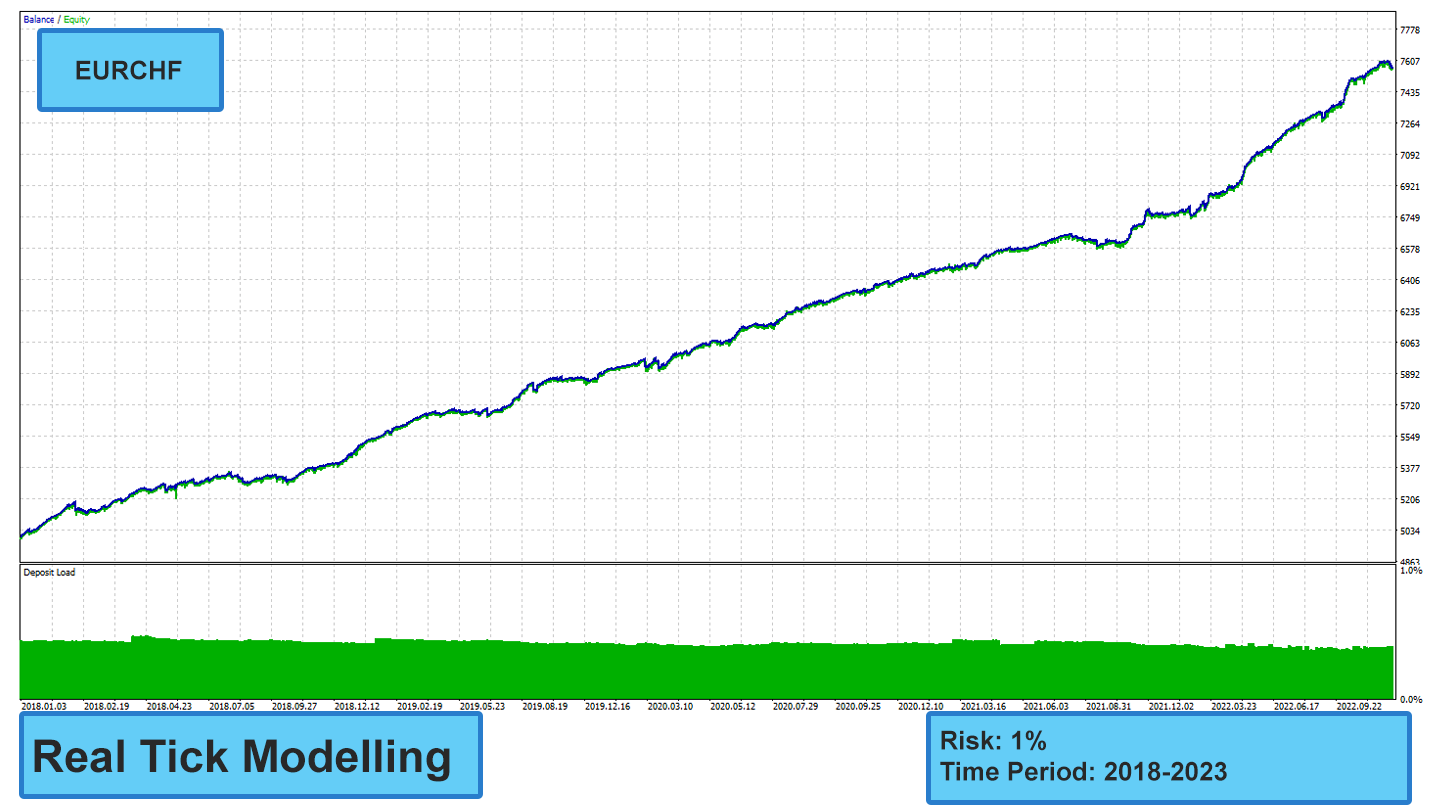Click the green Deposit Load histogram area
1440x810 pixels.
pyautogui.click(x=700, y=670)
